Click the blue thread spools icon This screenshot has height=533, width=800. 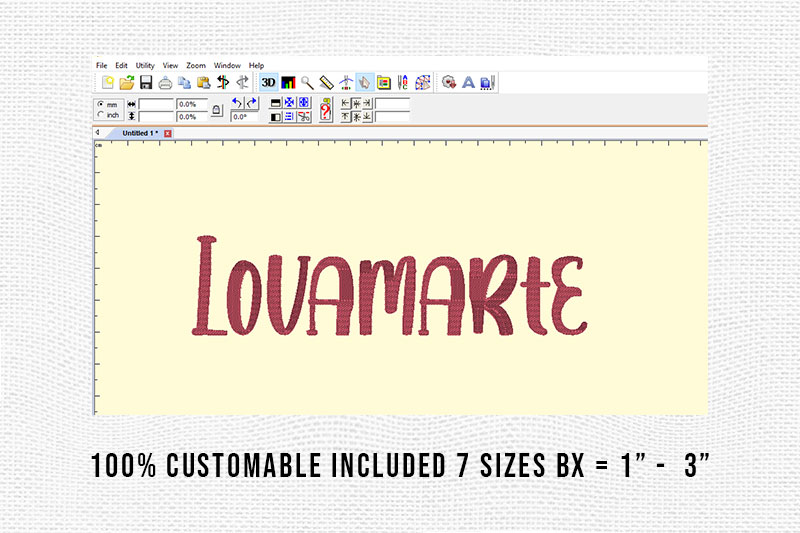click(488, 82)
